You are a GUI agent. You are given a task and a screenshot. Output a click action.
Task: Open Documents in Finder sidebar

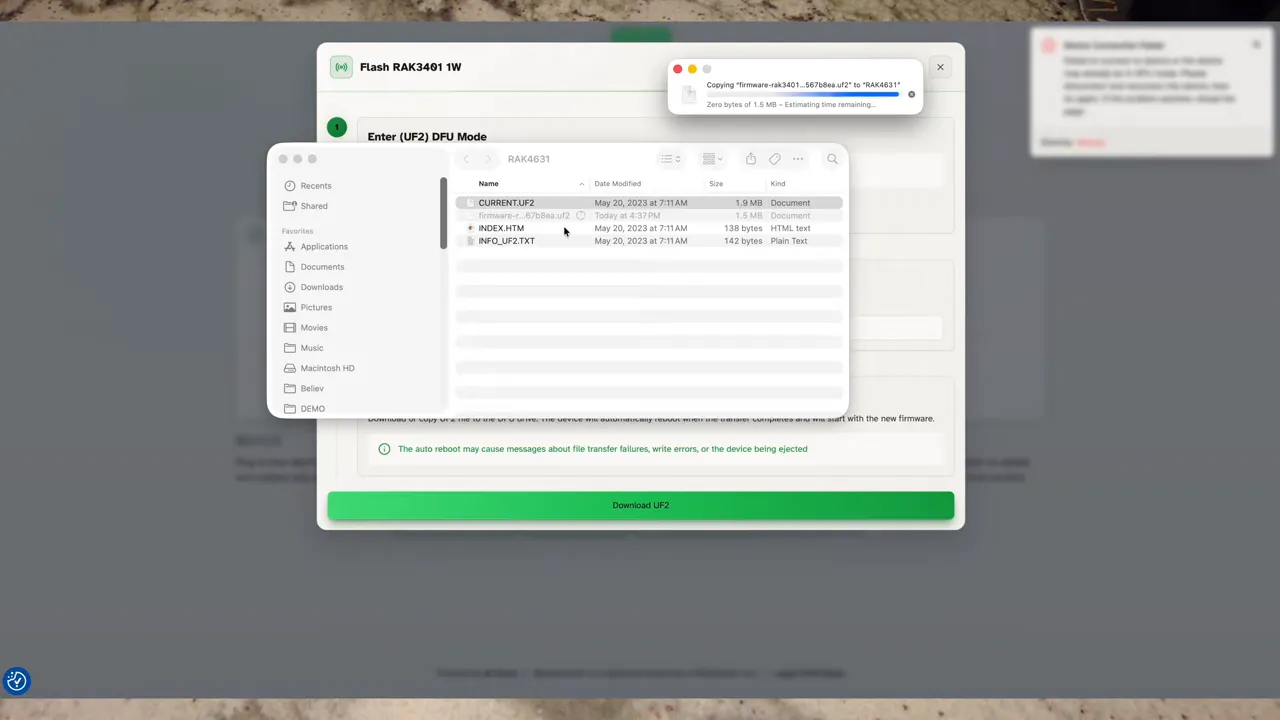(321, 267)
